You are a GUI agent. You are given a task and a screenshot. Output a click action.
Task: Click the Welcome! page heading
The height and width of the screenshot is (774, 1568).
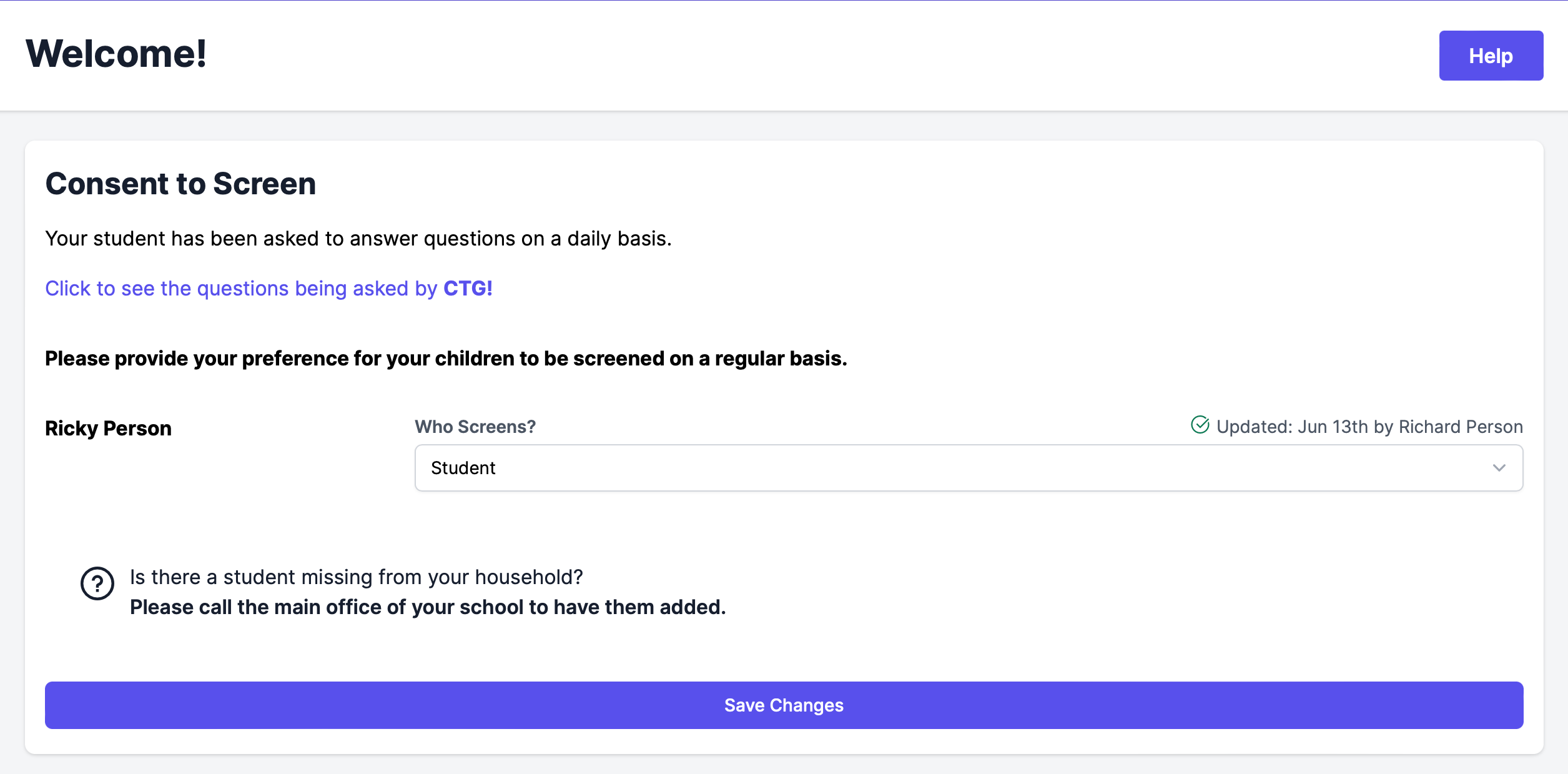coord(116,54)
